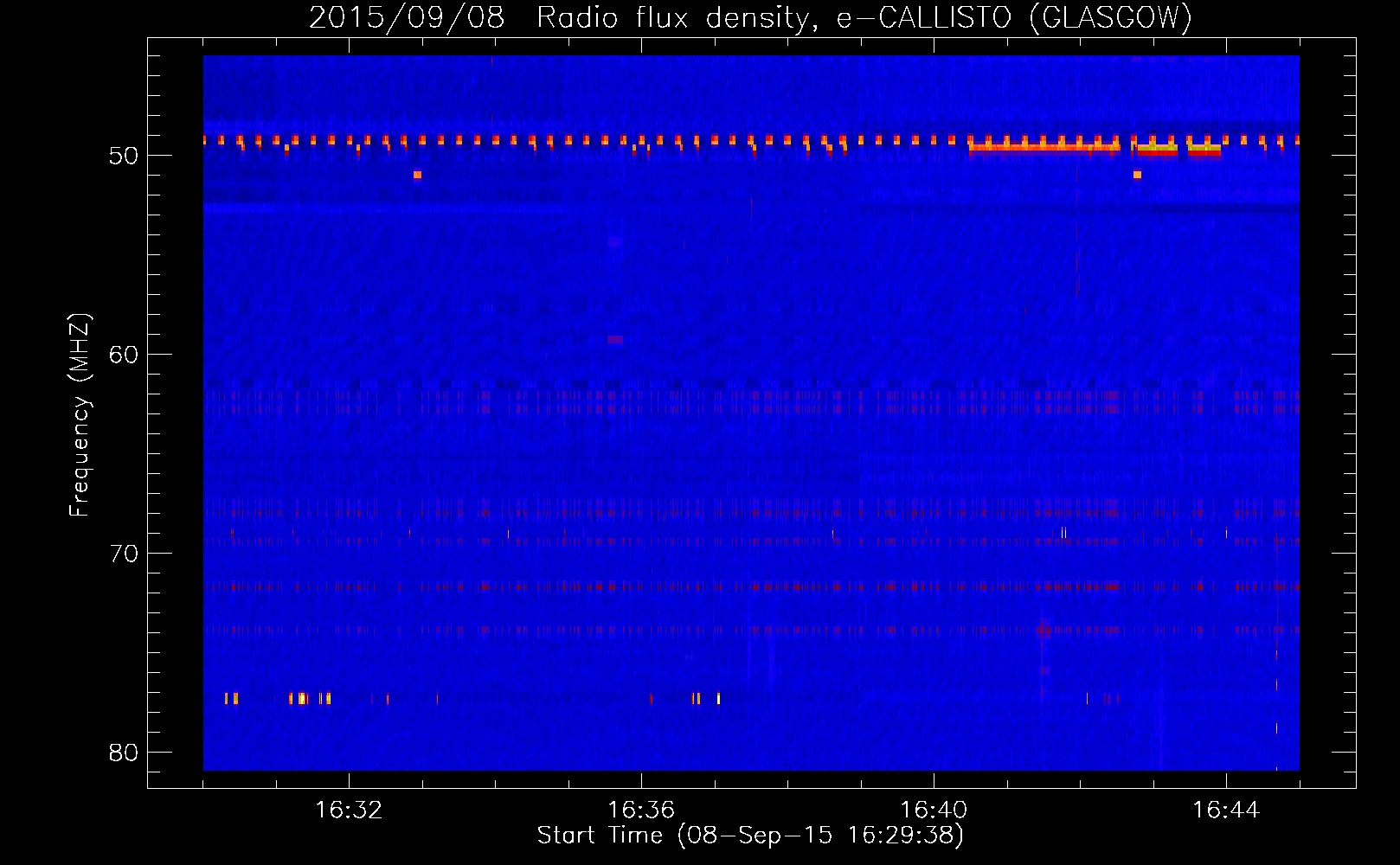Viewport: 1400px width, 865px height.
Task: Click the 16:40 time tick label
Action: [934, 810]
